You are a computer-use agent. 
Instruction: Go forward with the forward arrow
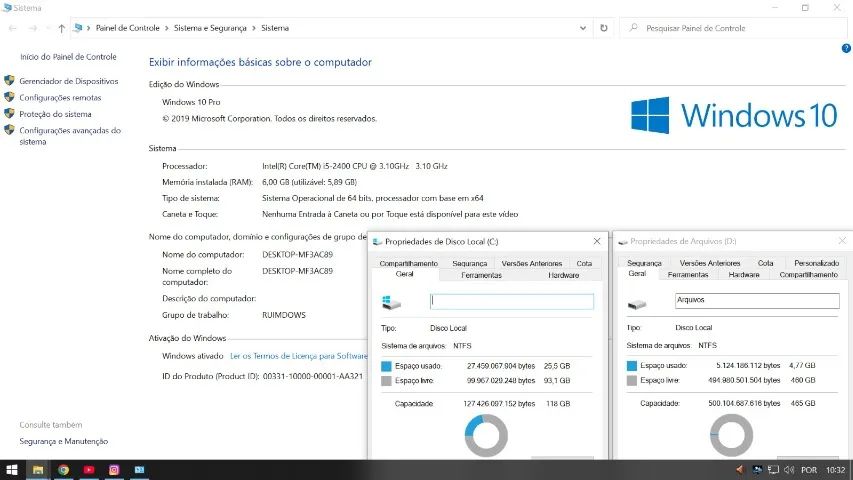pyautogui.click(x=33, y=28)
